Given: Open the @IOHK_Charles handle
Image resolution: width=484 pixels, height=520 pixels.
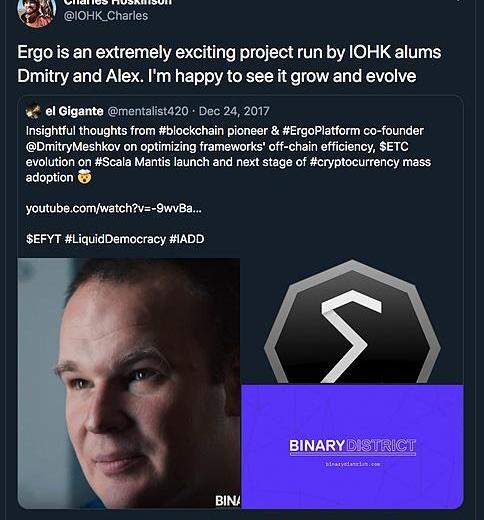Looking at the screenshot, I should [x=106, y=16].
